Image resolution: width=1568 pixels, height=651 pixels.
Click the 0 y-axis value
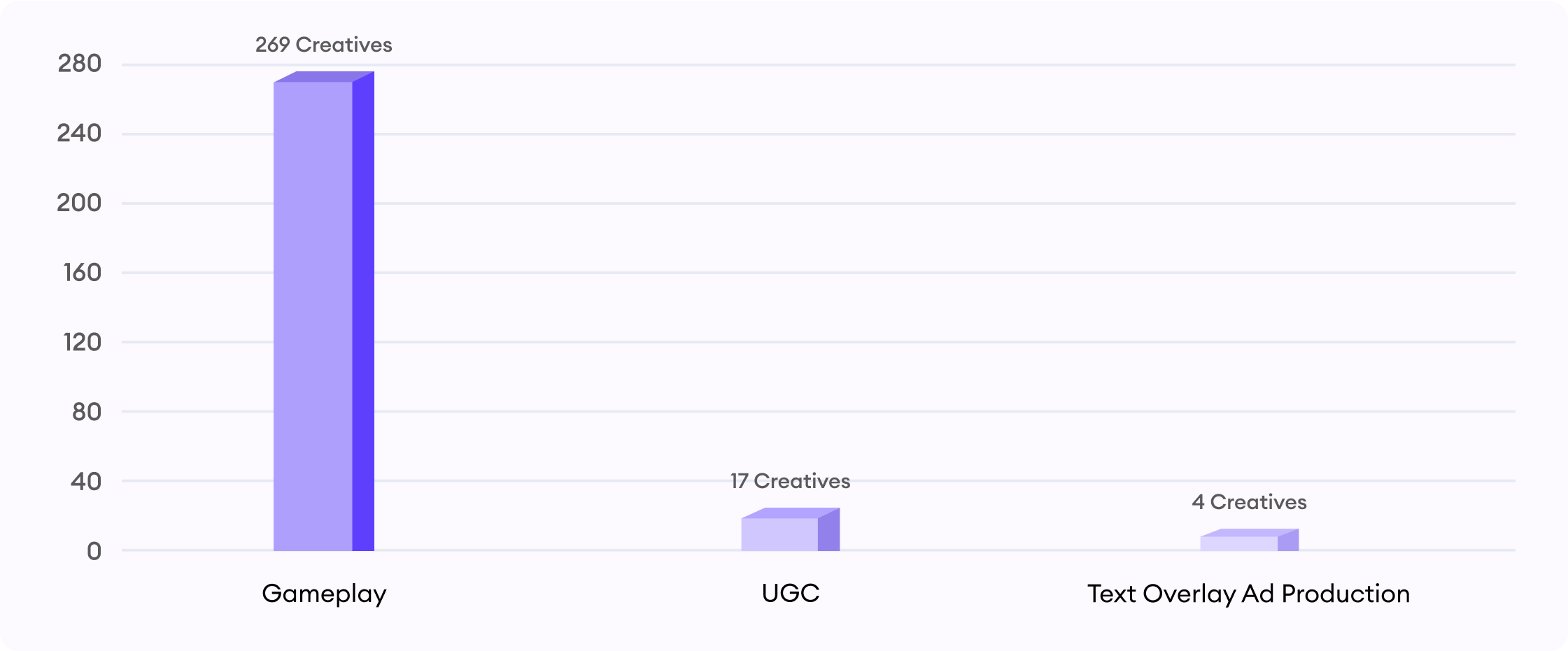(94, 551)
